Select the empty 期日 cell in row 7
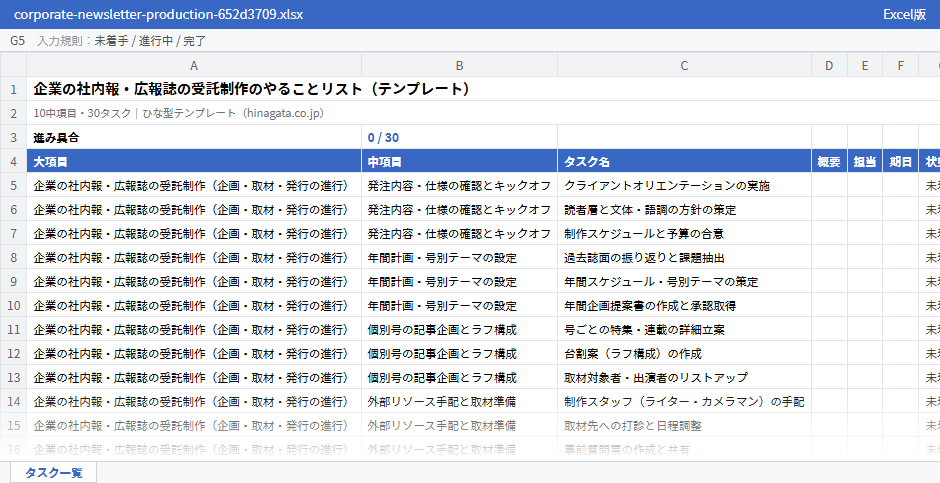The image size is (940, 483). pos(900,233)
